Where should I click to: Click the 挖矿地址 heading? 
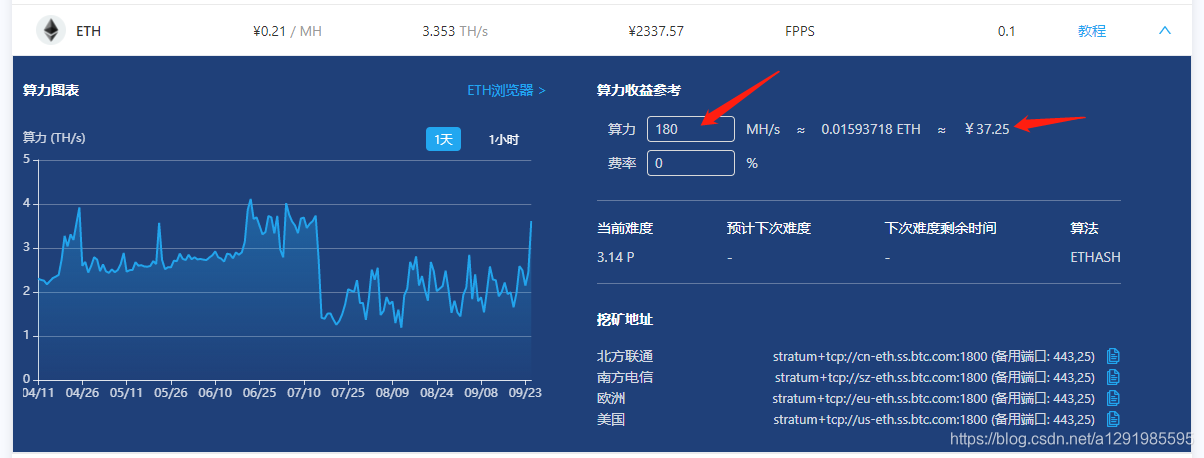click(x=625, y=319)
